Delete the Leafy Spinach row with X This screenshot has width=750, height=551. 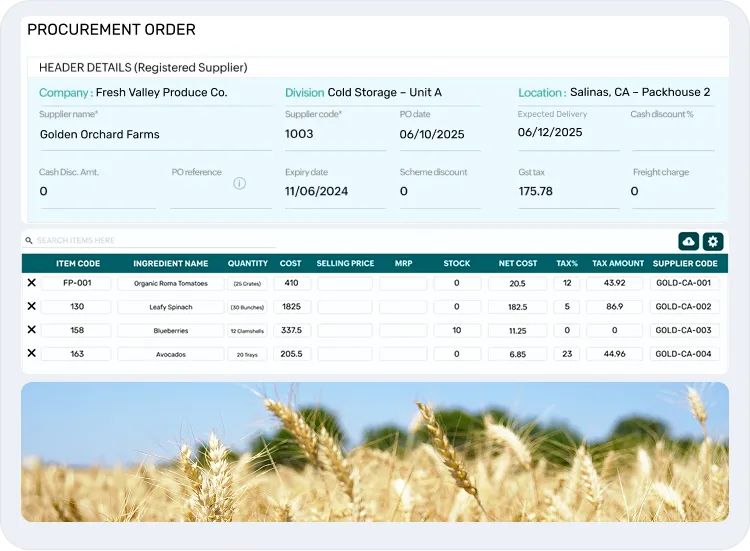pos(31,306)
